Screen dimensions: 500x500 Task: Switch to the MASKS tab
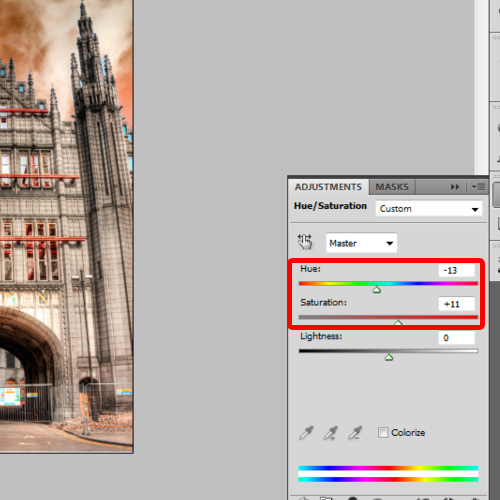392,187
